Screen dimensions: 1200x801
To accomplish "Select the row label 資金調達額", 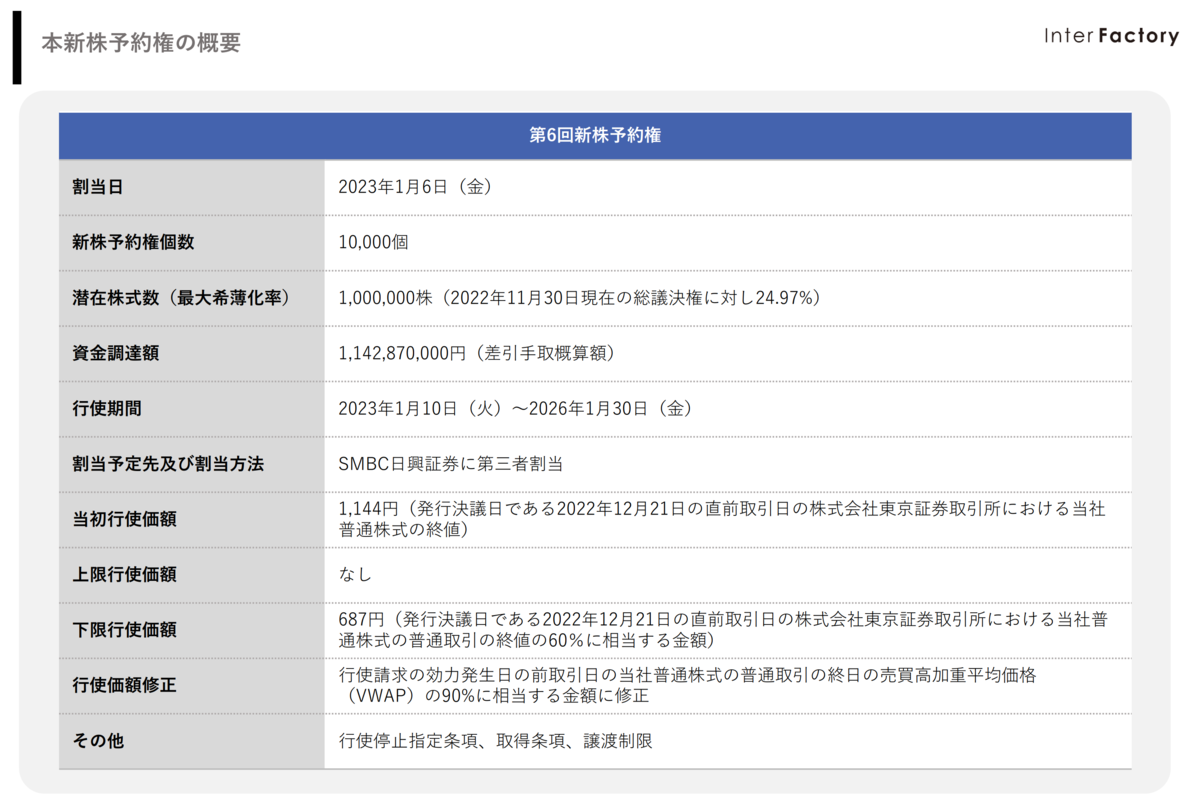I will [115, 353].
